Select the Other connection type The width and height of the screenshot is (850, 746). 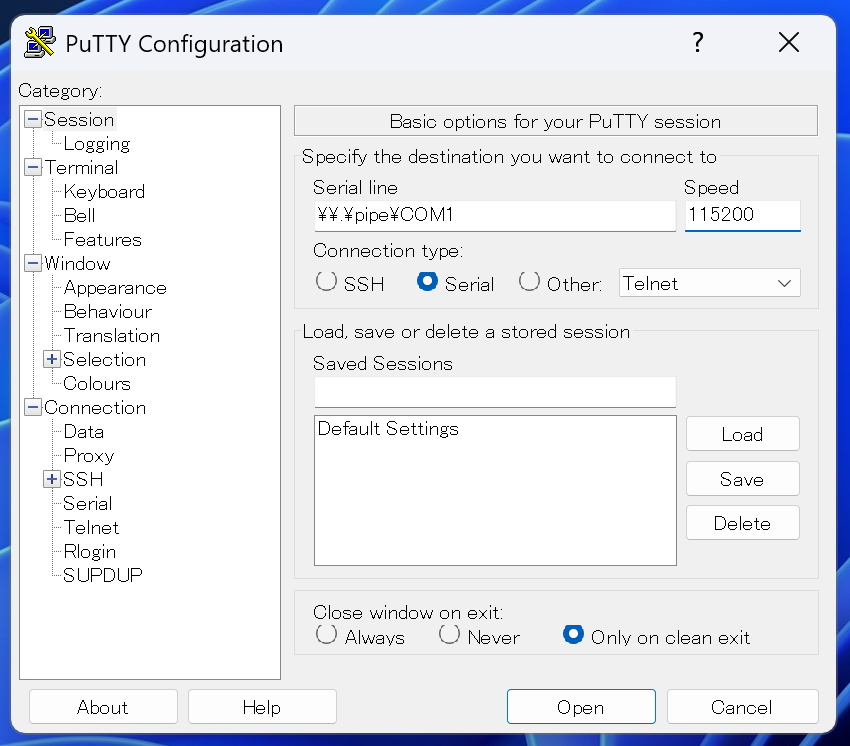coord(528,283)
